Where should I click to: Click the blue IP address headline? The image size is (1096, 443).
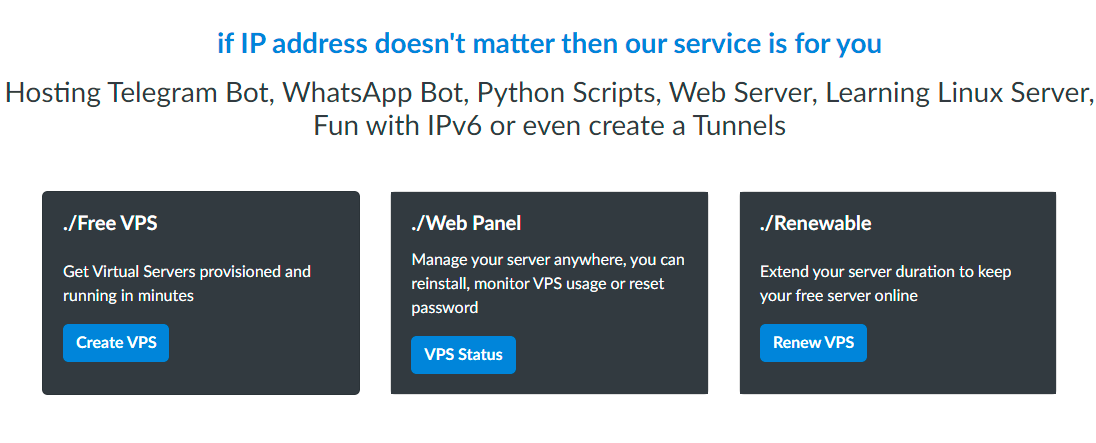pos(549,44)
